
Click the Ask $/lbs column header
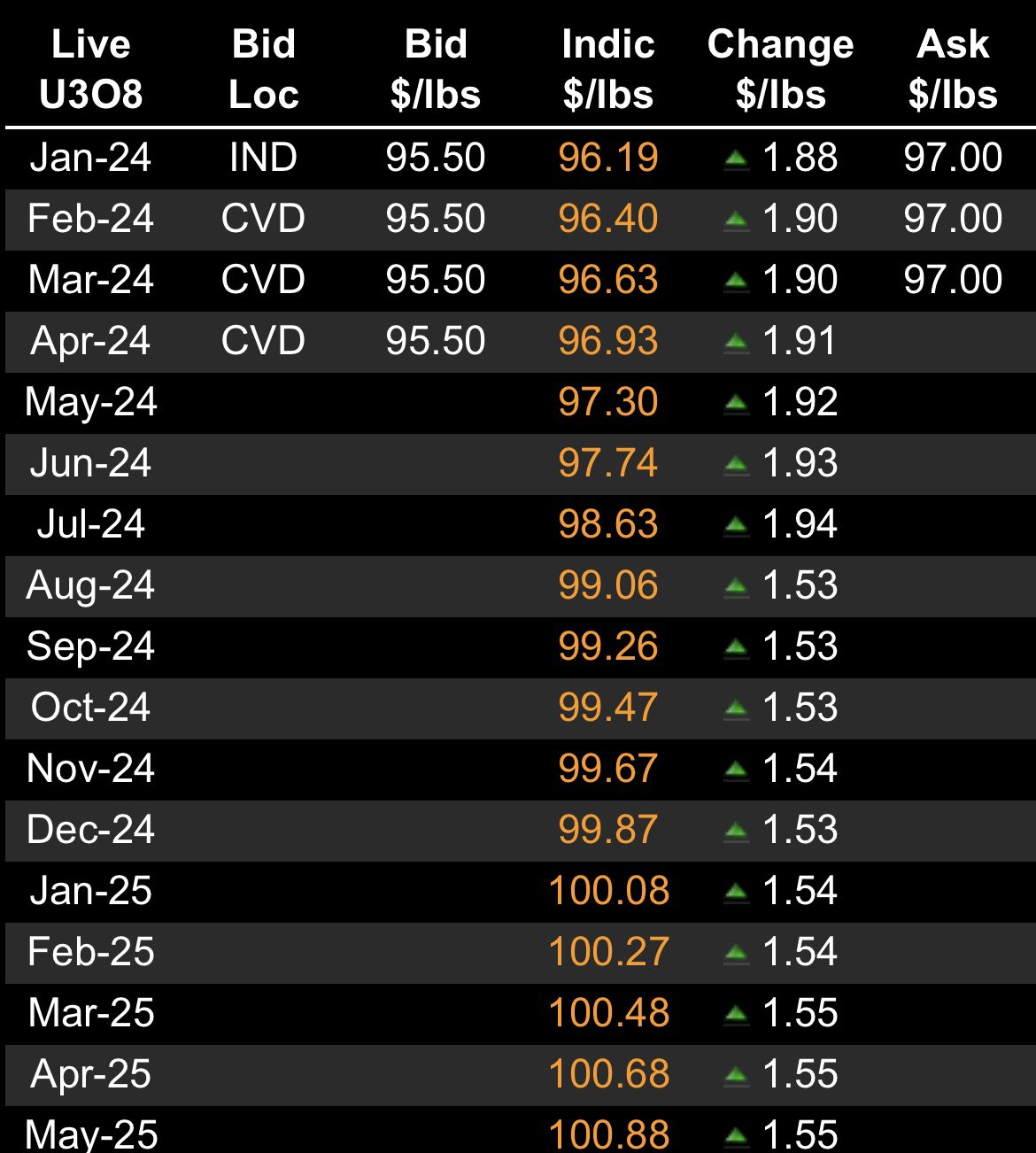(953, 69)
